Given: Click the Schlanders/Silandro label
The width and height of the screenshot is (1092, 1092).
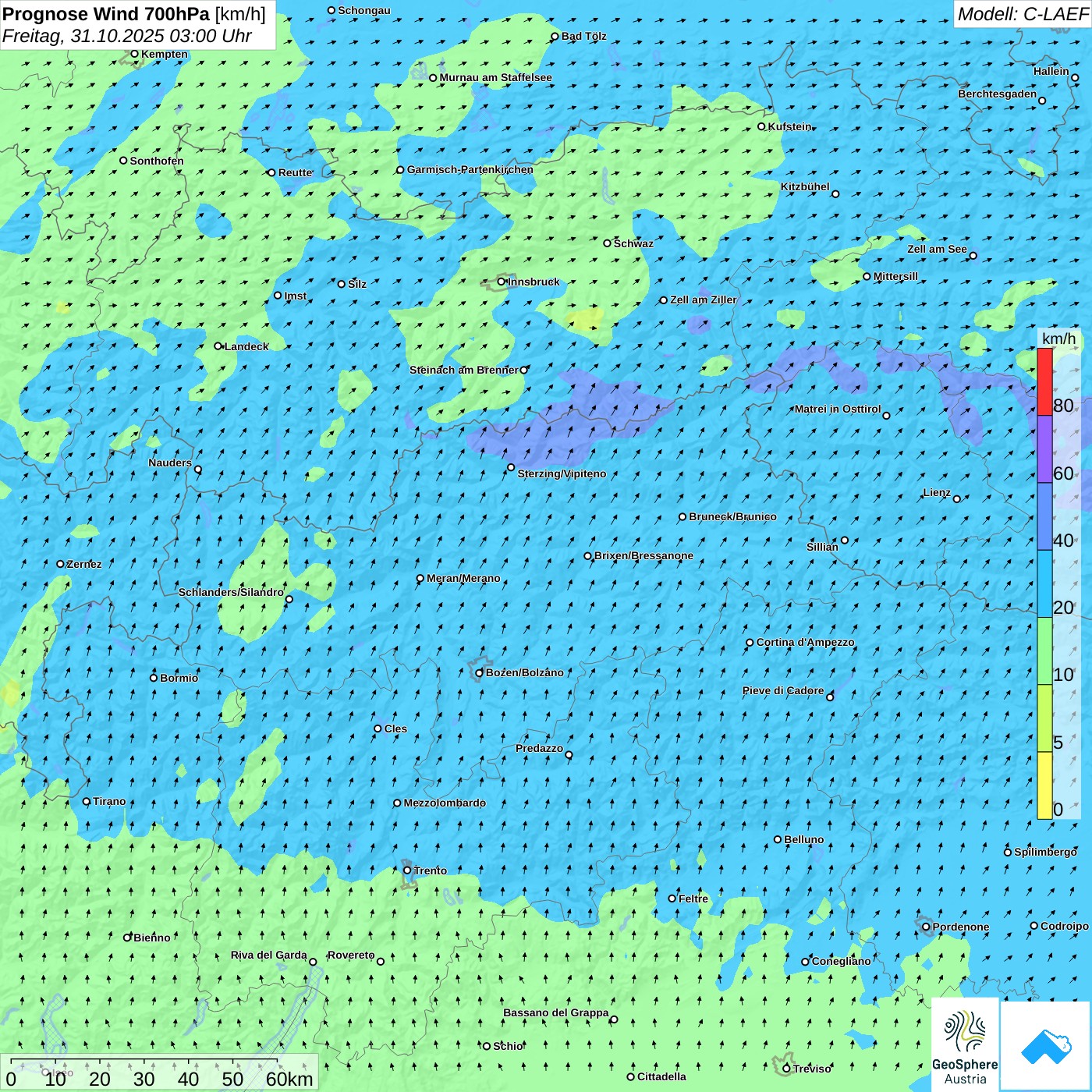Looking at the screenshot, I should pos(231,592).
